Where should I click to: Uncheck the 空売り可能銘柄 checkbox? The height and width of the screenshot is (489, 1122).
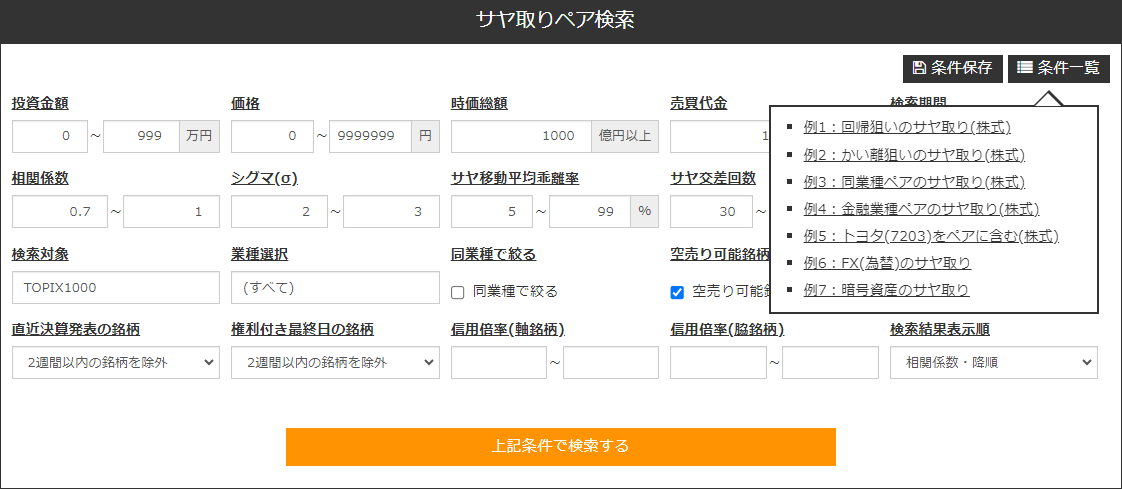(x=677, y=292)
